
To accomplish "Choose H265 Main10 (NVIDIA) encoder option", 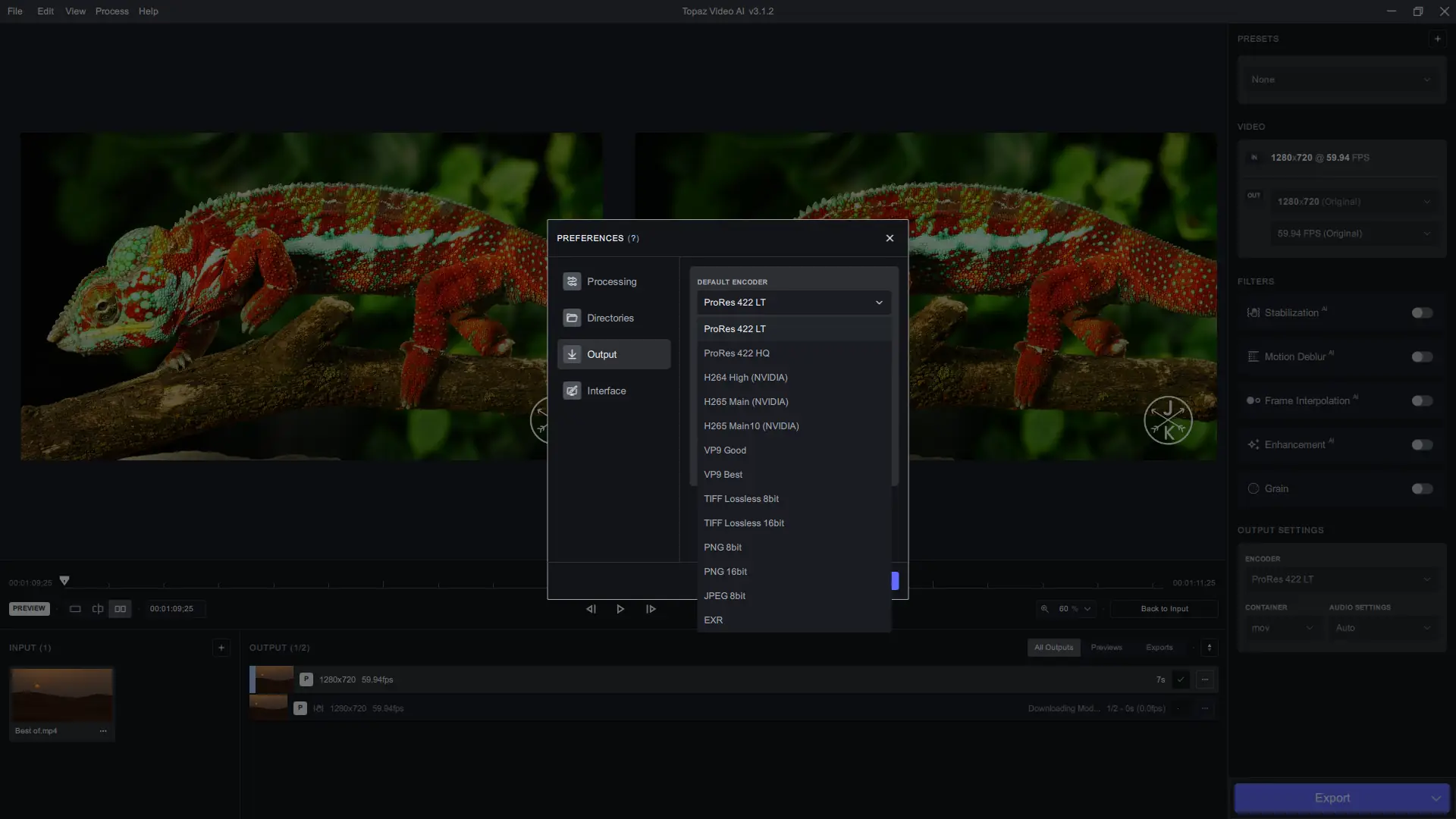I will click(751, 426).
